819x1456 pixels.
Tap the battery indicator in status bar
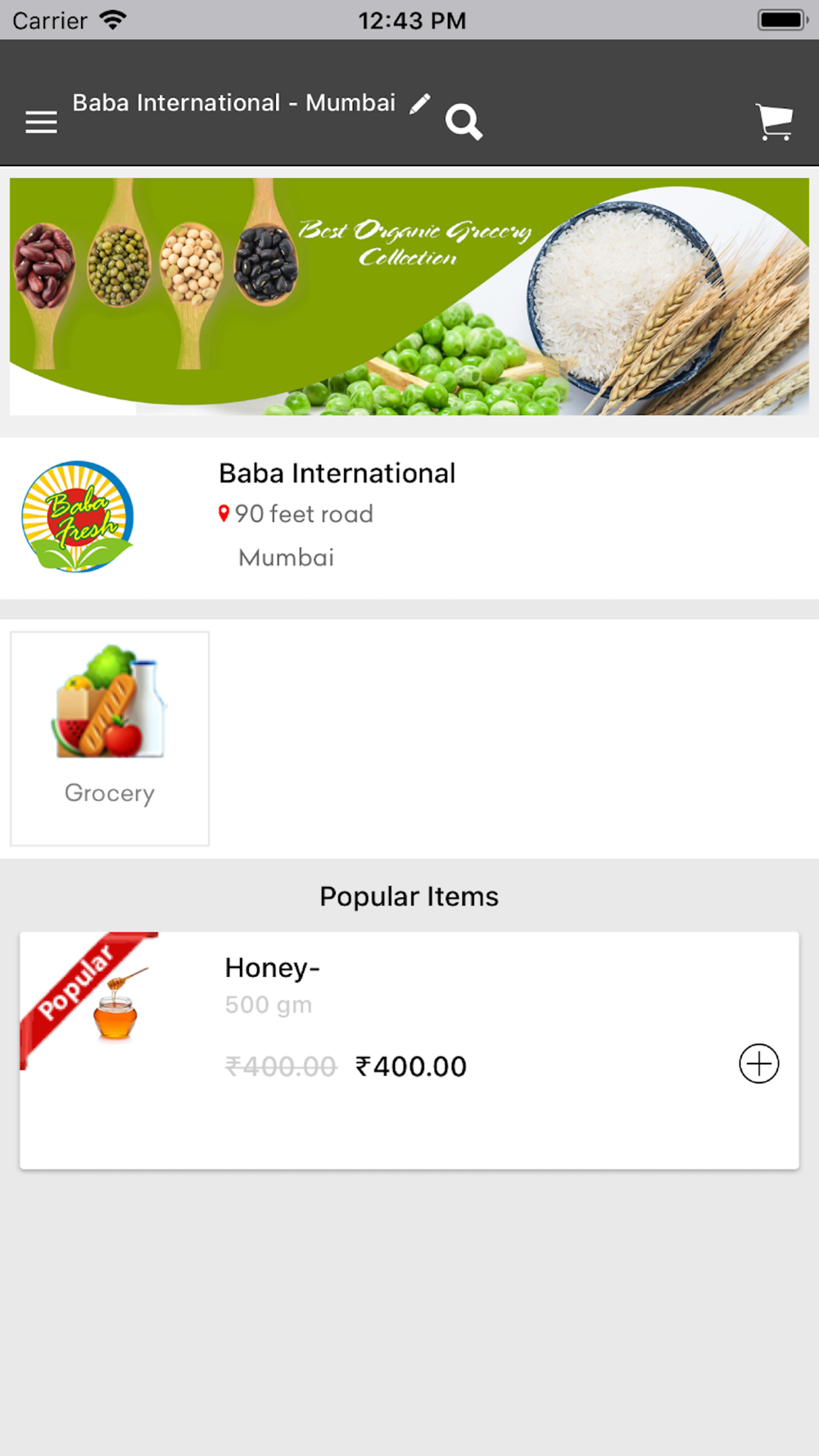pos(783,20)
